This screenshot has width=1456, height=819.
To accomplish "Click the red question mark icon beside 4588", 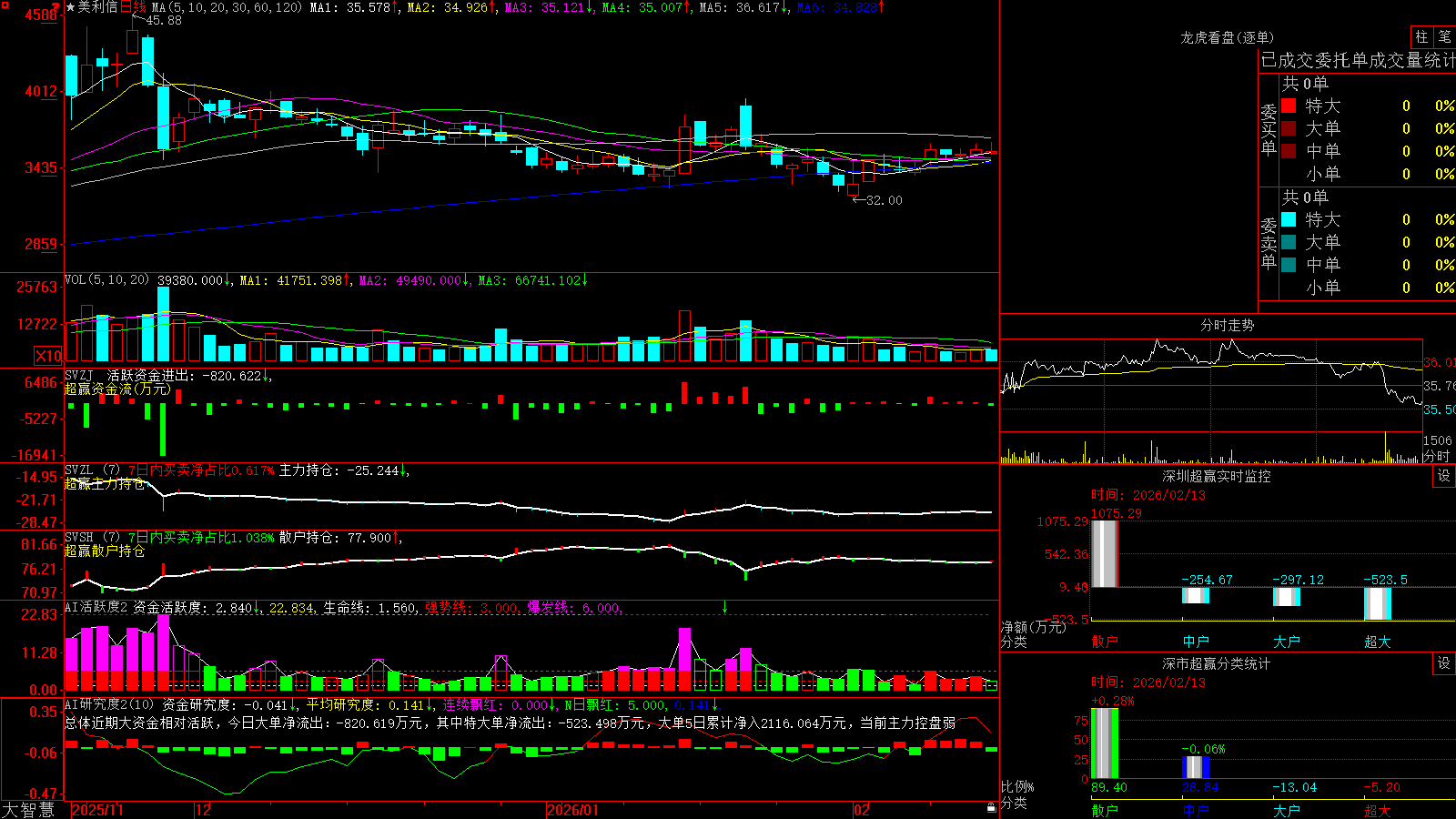I will (x=56, y=7).
